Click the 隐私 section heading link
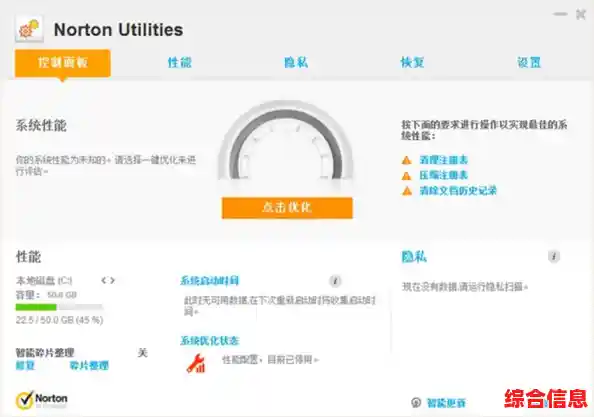Viewport: 594px width, 417px height. (x=414, y=256)
